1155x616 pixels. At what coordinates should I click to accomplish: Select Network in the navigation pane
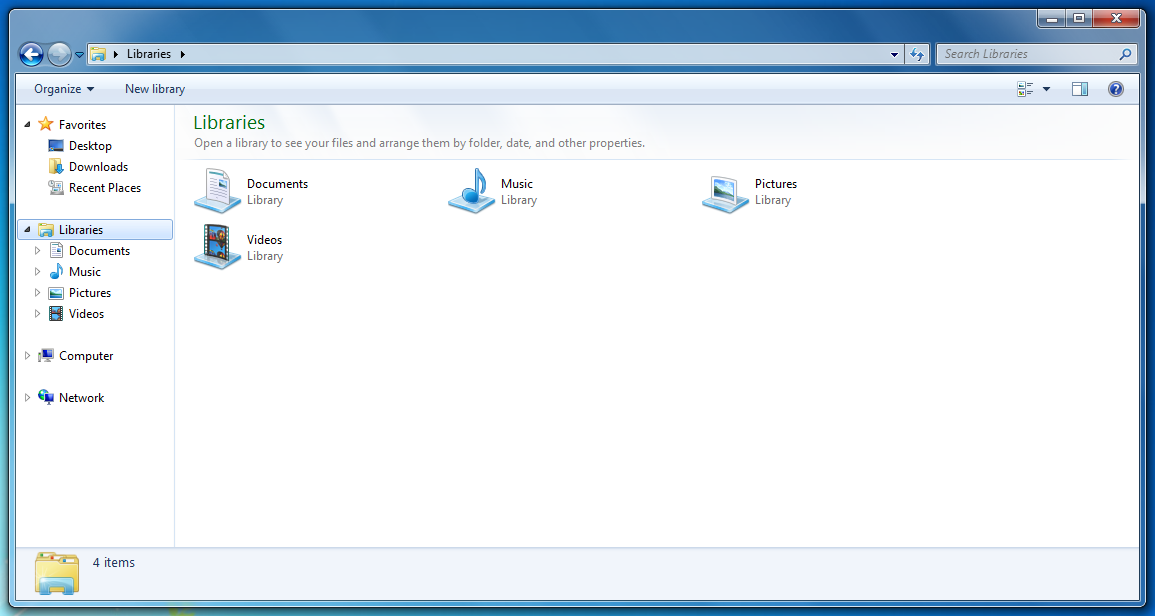click(x=81, y=398)
